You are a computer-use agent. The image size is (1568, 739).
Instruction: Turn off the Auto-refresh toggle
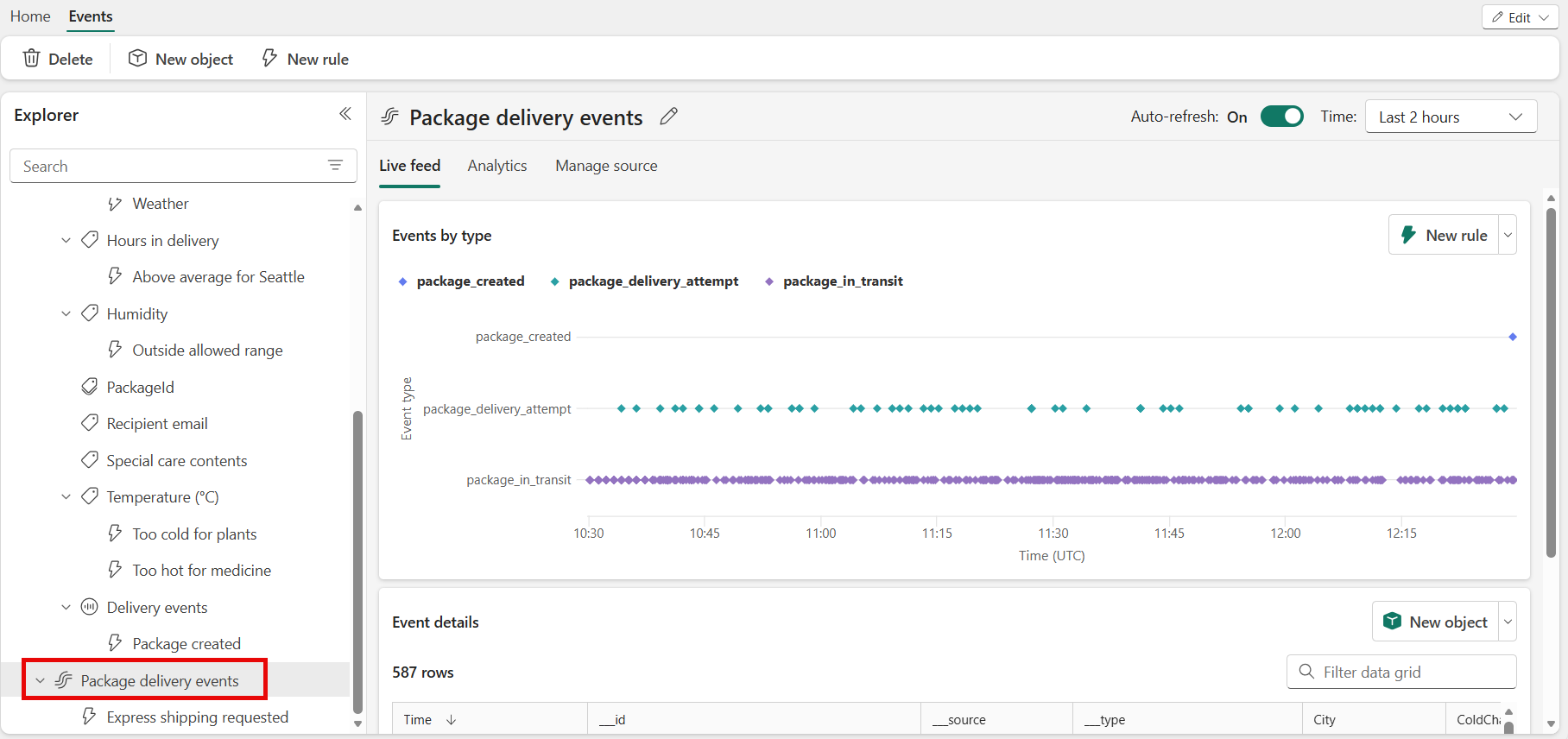click(x=1281, y=117)
